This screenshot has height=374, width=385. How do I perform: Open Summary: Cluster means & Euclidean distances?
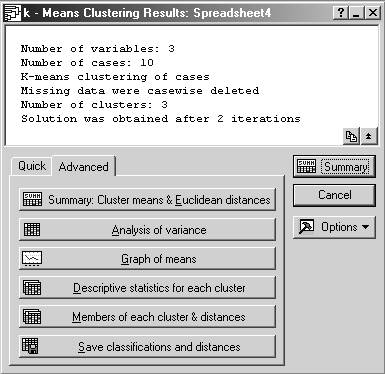coord(147,199)
